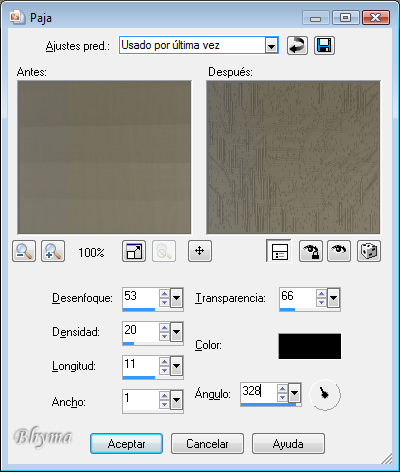Image resolution: width=400 pixels, height=472 pixels.
Task: Open Ajustes pred. presets dropdown
Action: coord(272,45)
